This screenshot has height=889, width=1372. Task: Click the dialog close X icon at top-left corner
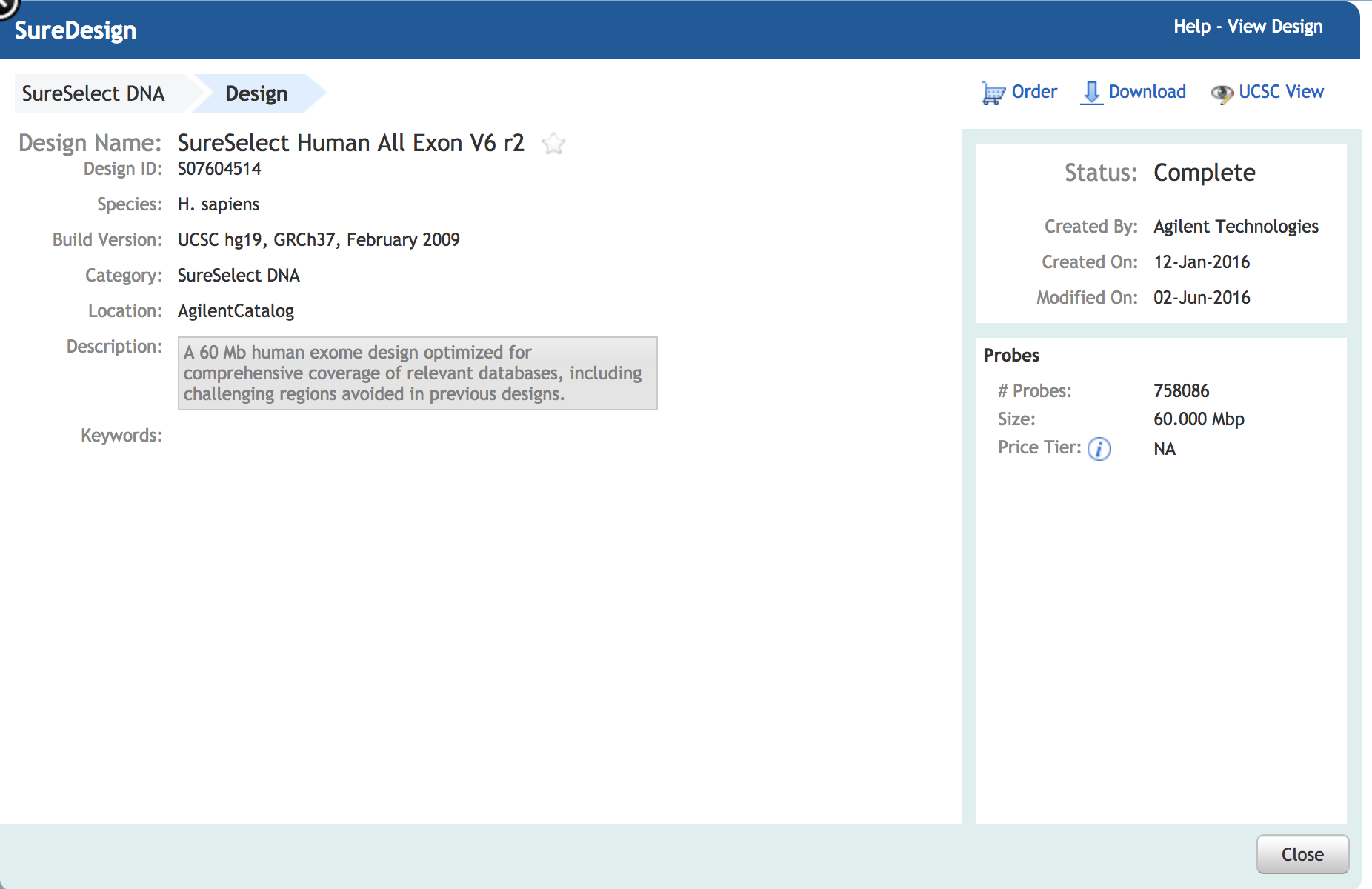pyautogui.click(x=7, y=6)
